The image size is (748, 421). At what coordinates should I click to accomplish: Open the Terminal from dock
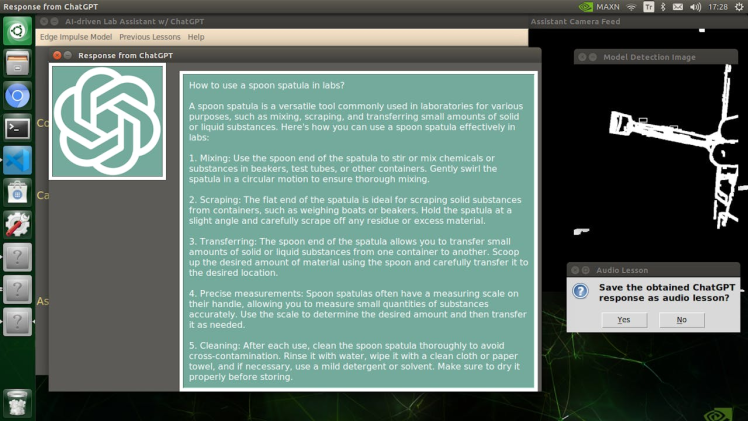coord(17,128)
